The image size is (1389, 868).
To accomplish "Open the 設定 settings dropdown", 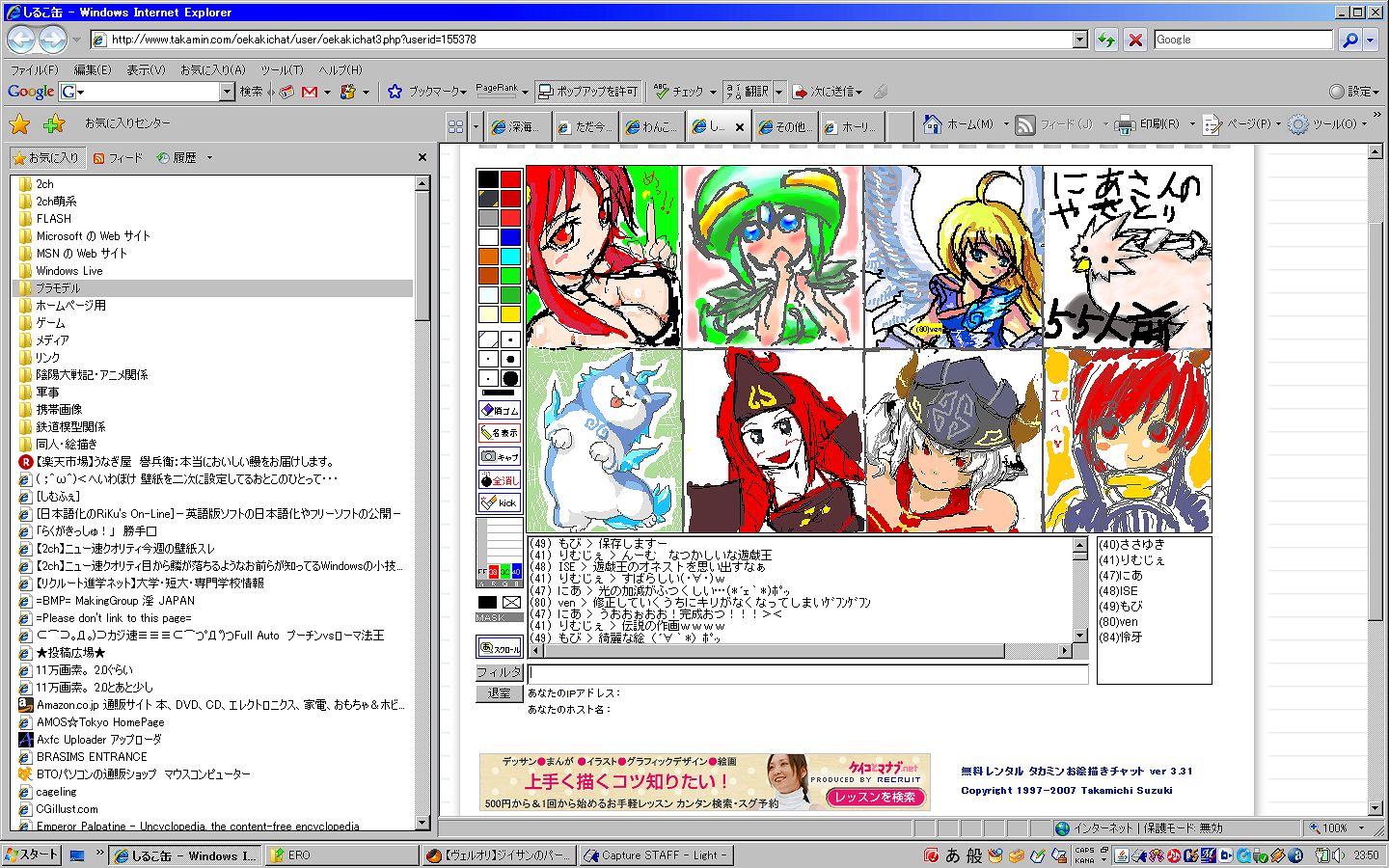I will [x=1376, y=93].
